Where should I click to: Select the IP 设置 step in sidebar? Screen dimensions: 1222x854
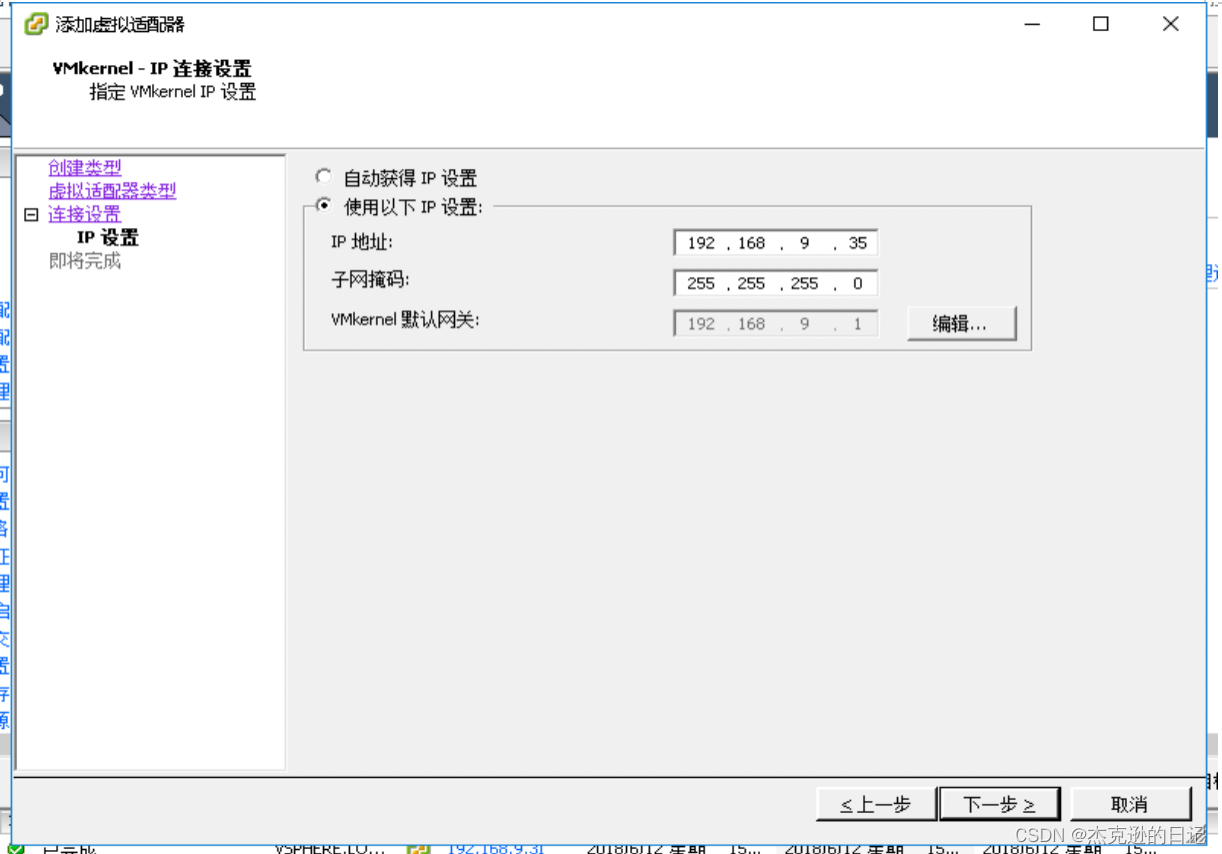pyautogui.click(x=108, y=238)
